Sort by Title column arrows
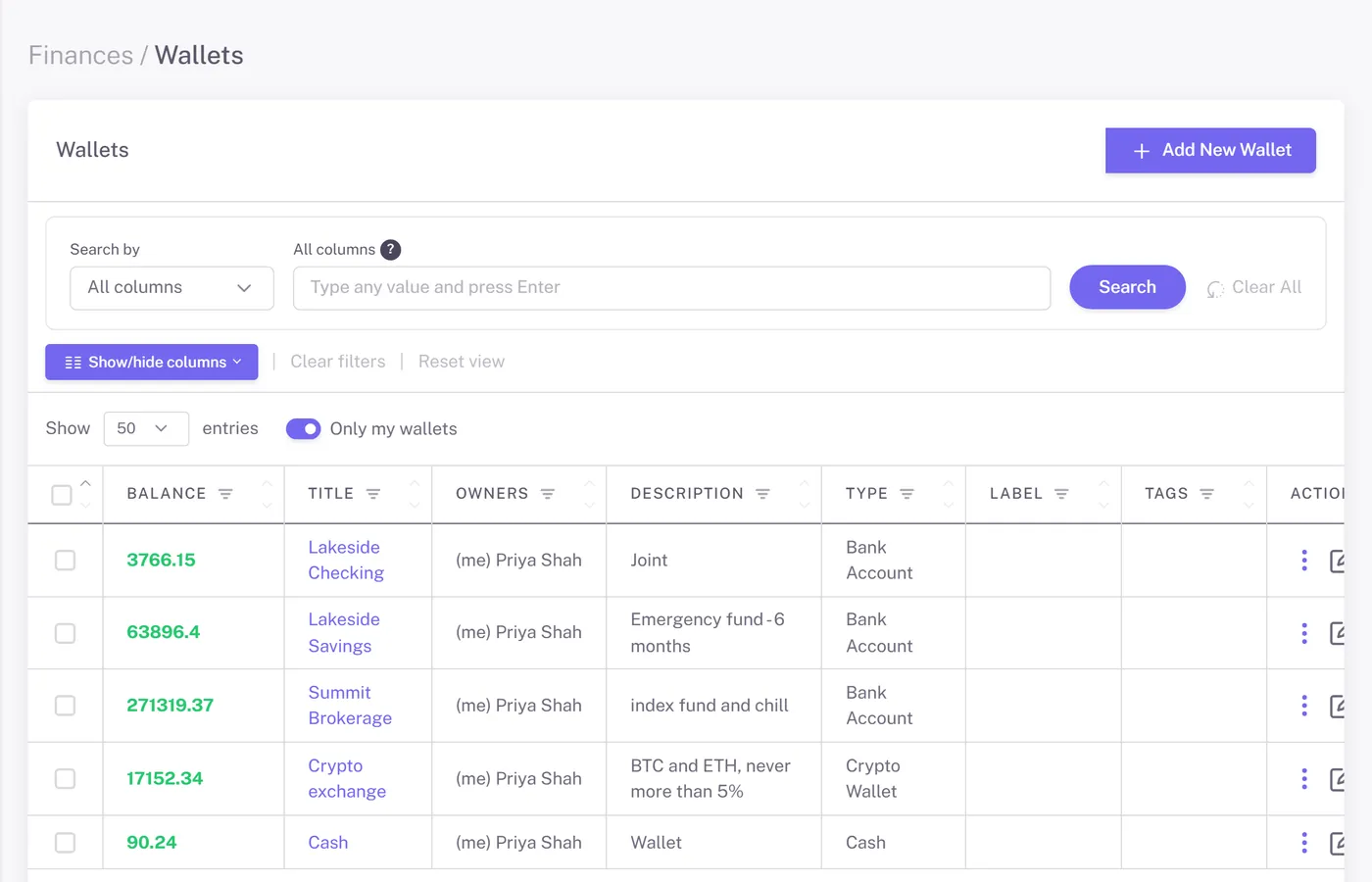Screen dimensions: 1372x882 click(415, 494)
